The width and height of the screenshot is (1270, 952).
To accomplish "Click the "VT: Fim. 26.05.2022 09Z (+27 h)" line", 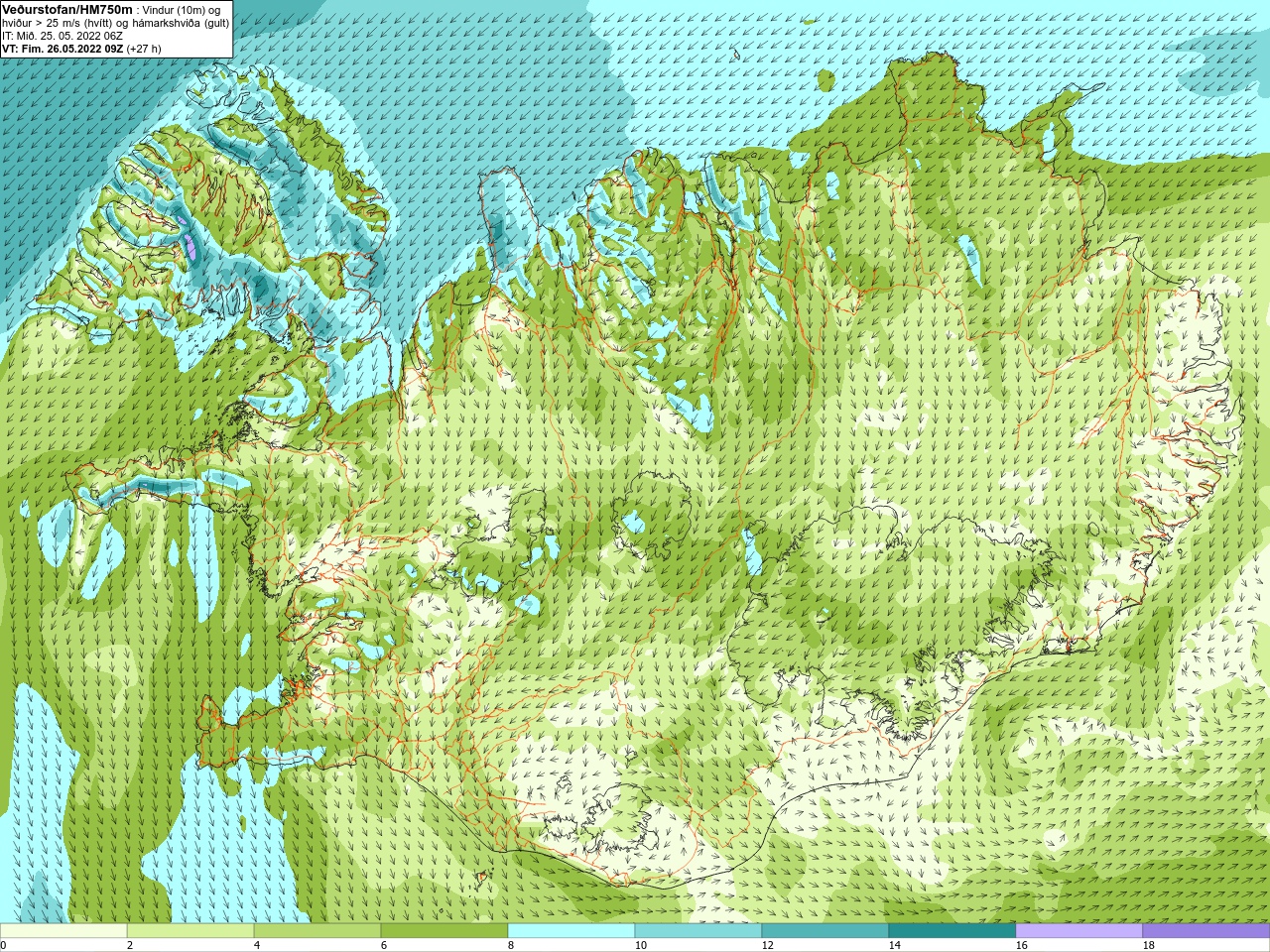I will pyautogui.click(x=81, y=48).
